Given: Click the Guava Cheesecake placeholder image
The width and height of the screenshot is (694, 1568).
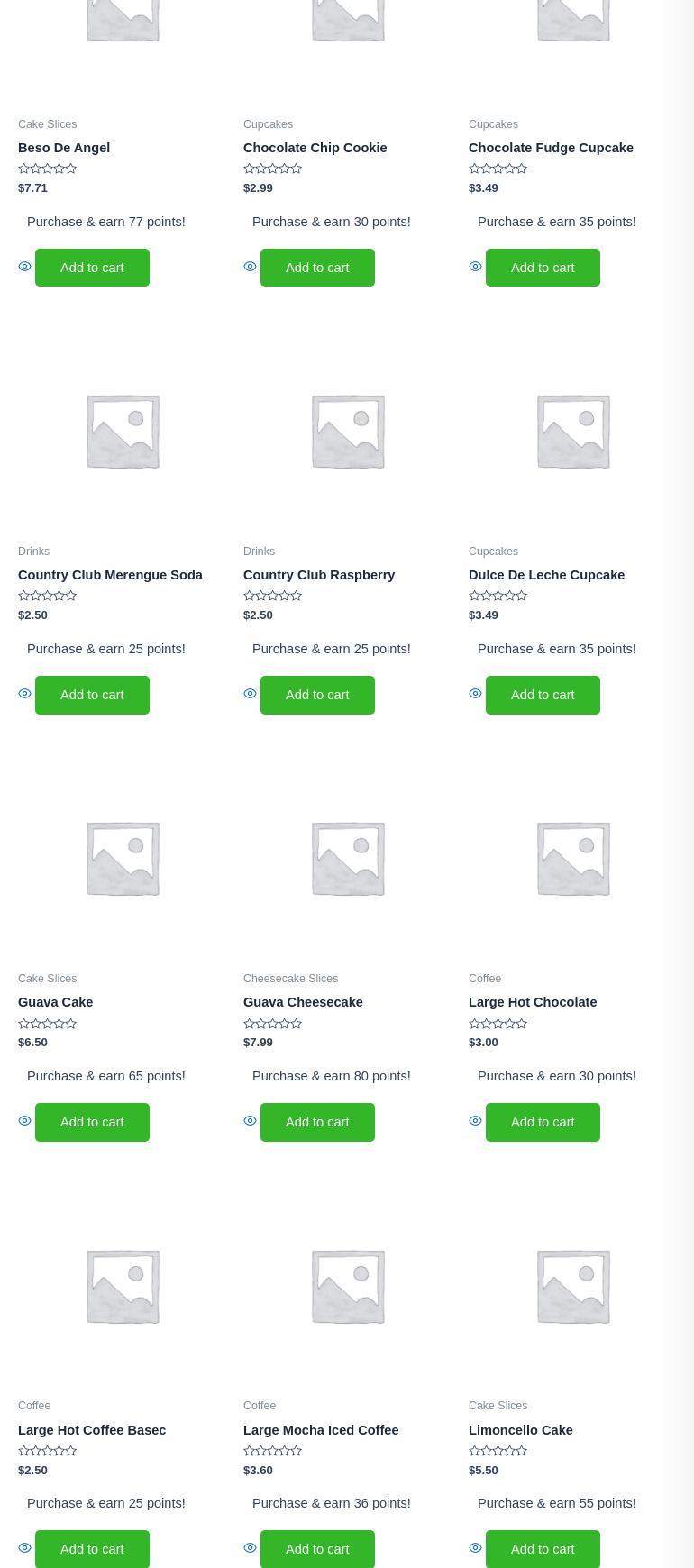Looking at the screenshot, I should [x=347, y=858].
